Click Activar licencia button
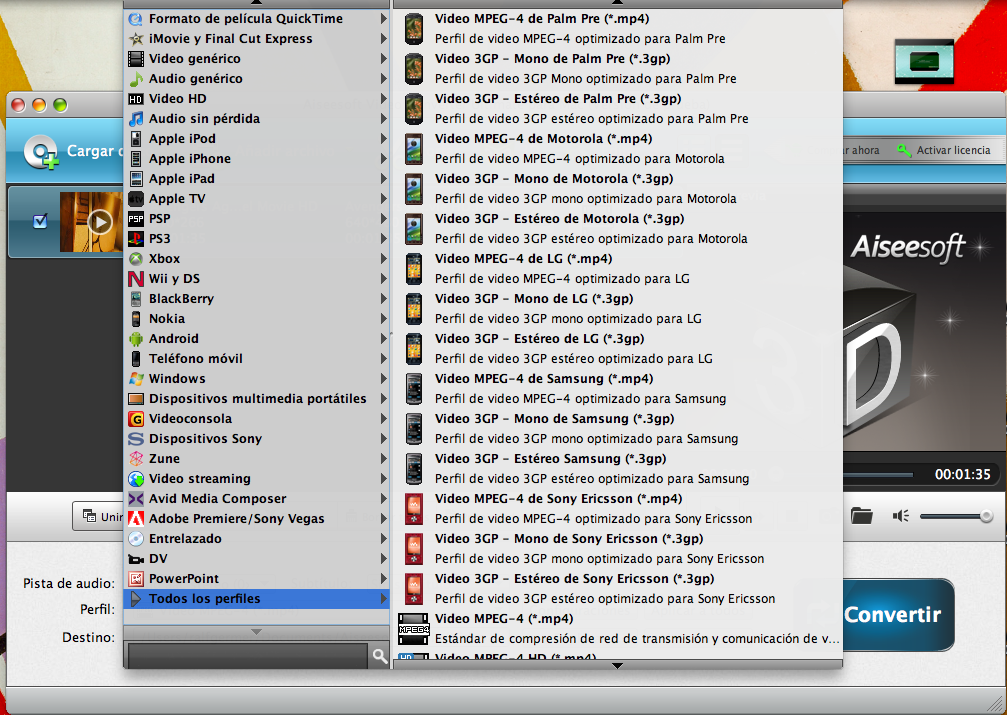 [944, 150]
